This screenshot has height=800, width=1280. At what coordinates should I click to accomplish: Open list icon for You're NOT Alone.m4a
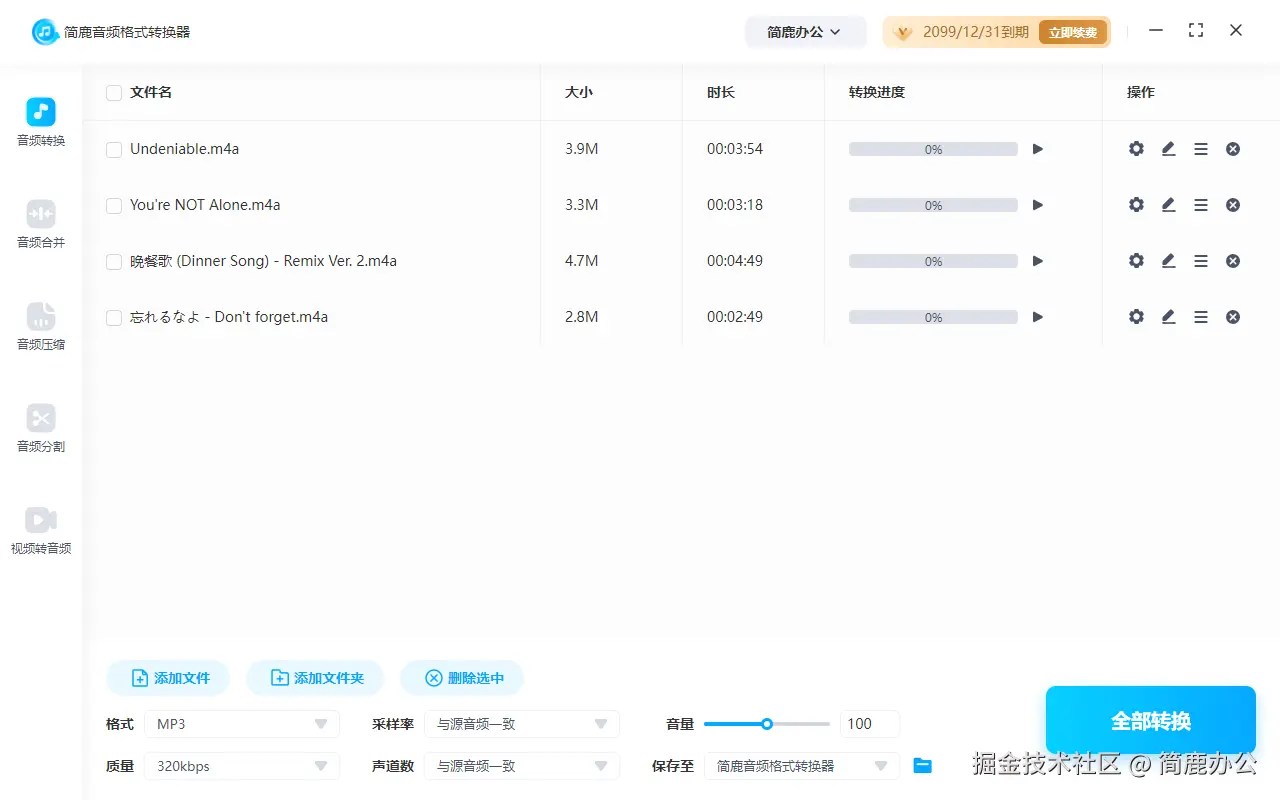(x=1201, y=205)
